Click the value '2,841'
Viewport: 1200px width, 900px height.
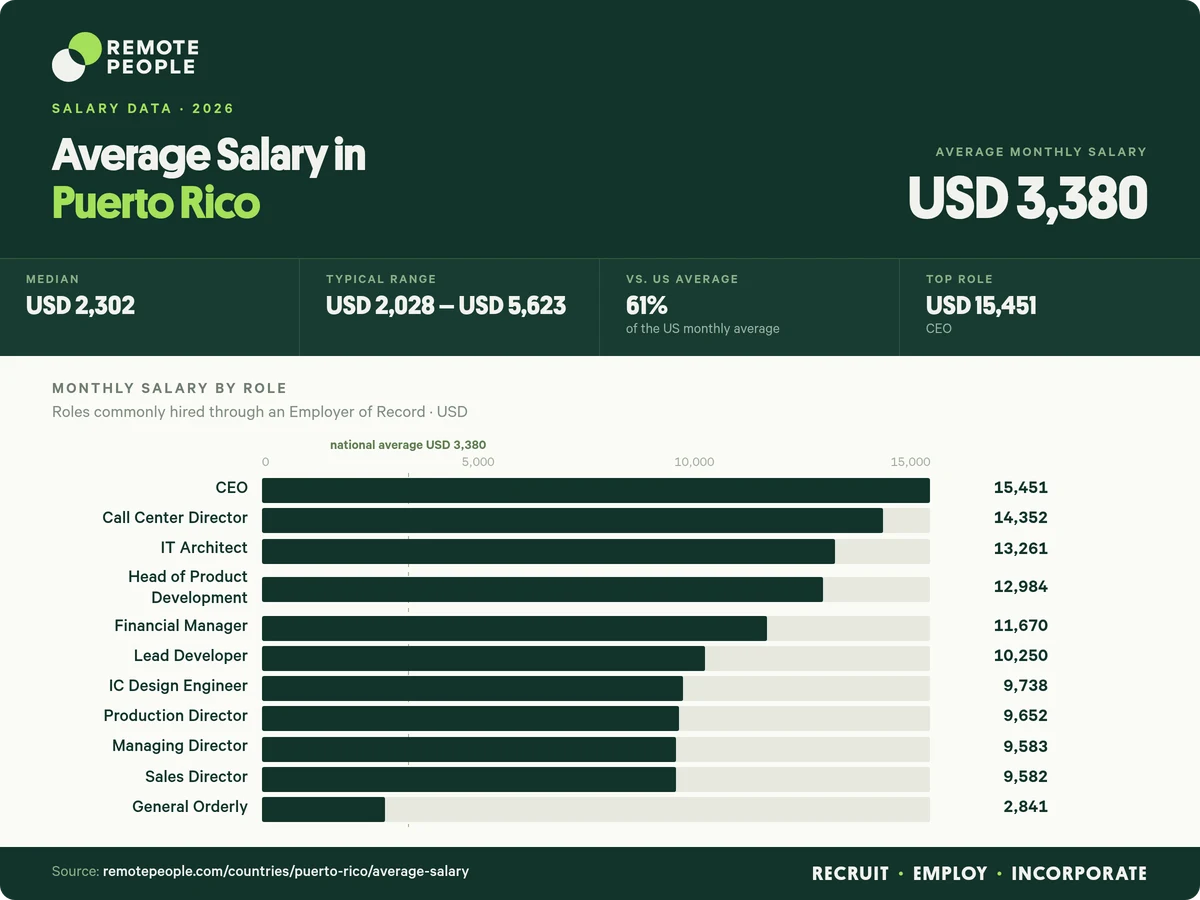pyautogui.click(x=1025, y=807)
